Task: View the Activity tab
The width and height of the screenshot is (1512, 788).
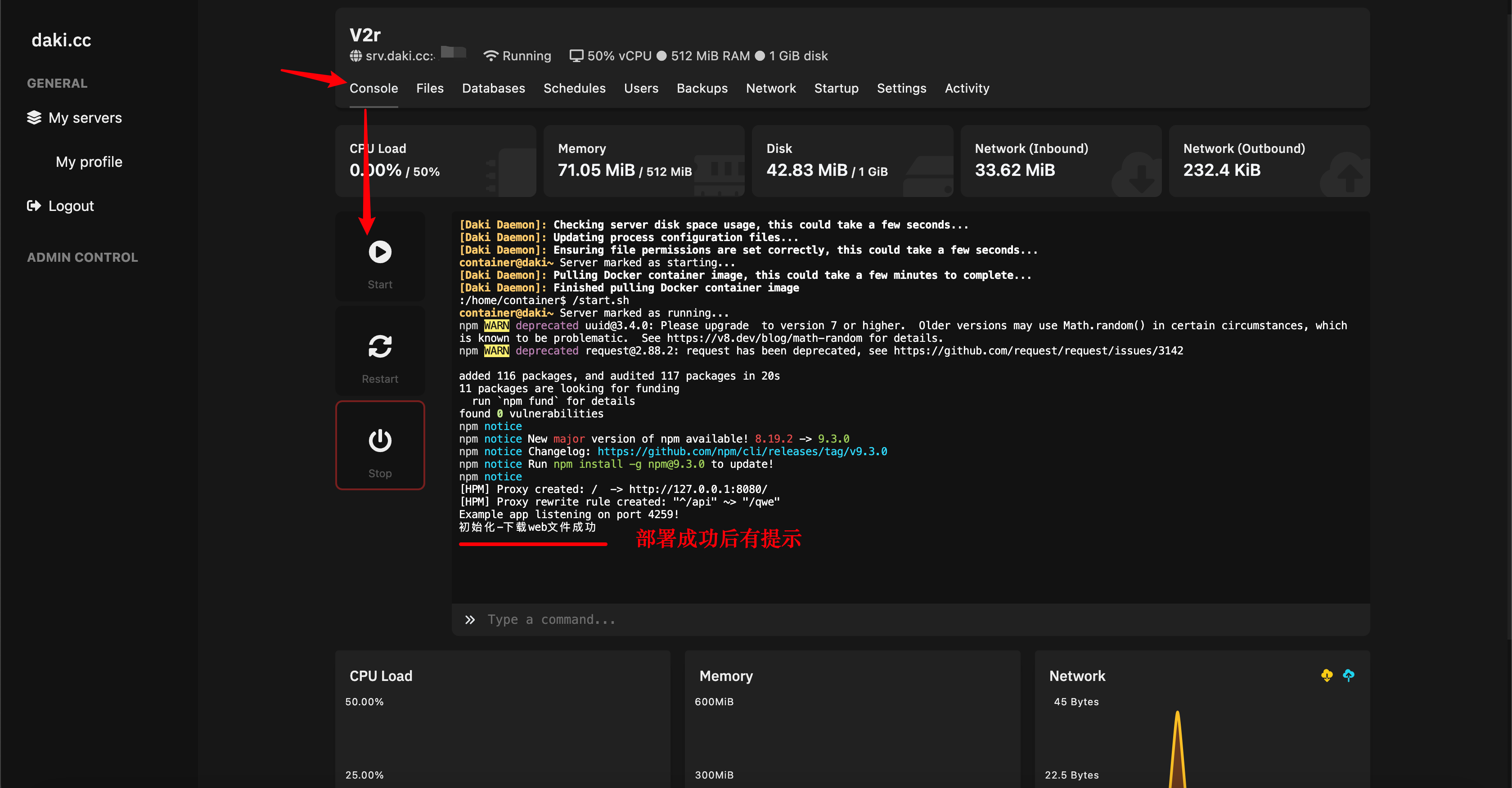Action: (967, 88)
